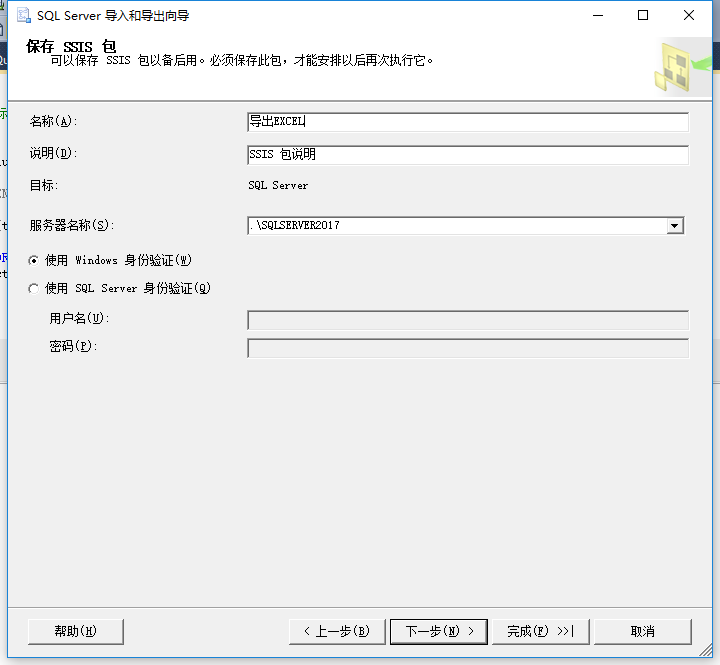
Task: Click the 说明 input field
Action: click(x=468, y=155)
